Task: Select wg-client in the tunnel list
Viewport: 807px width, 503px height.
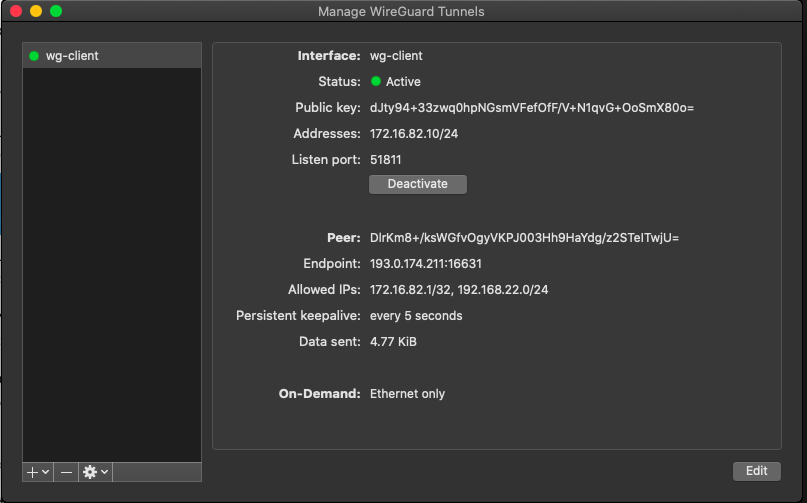Action: point(72,56)
